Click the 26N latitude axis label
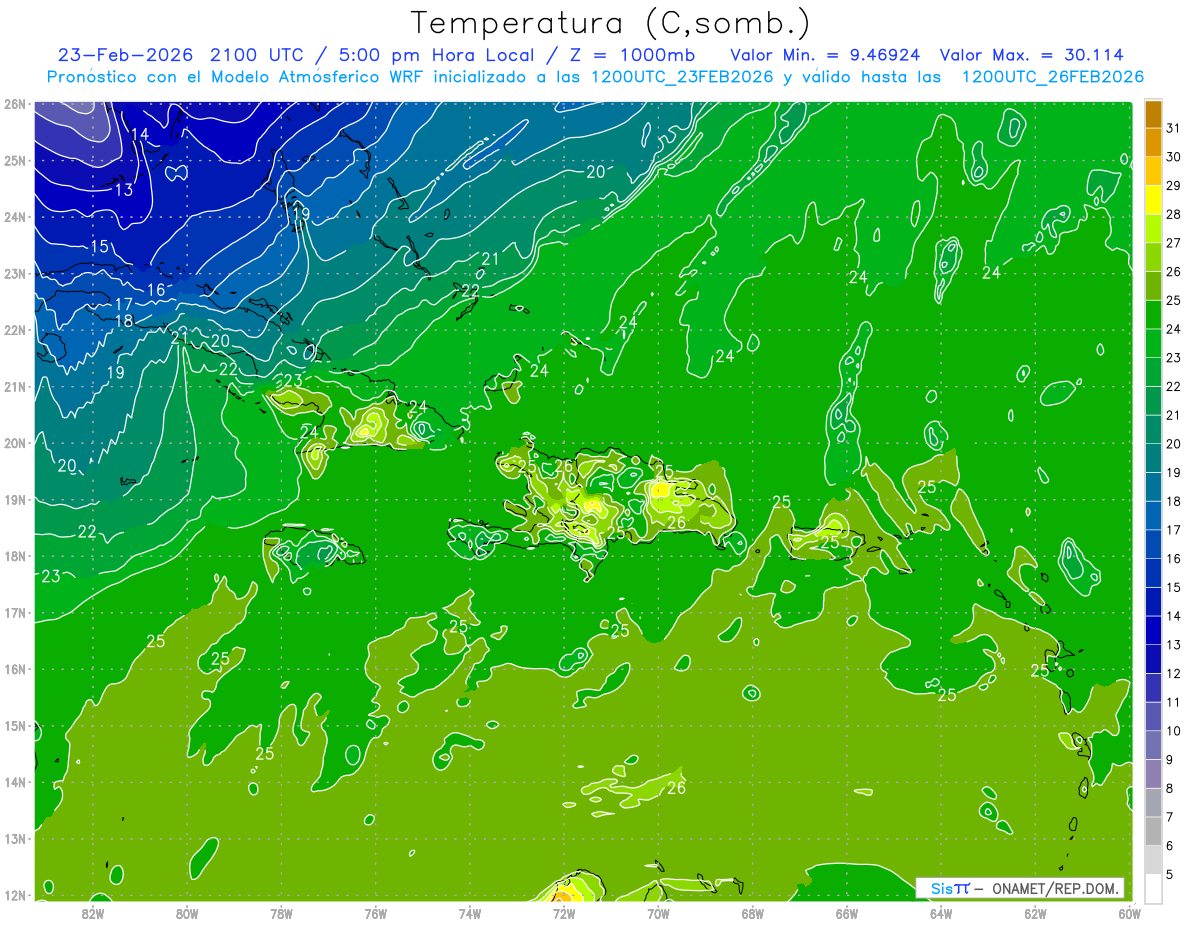This screenshot has height=927, width=1200. tap(15, 104)
